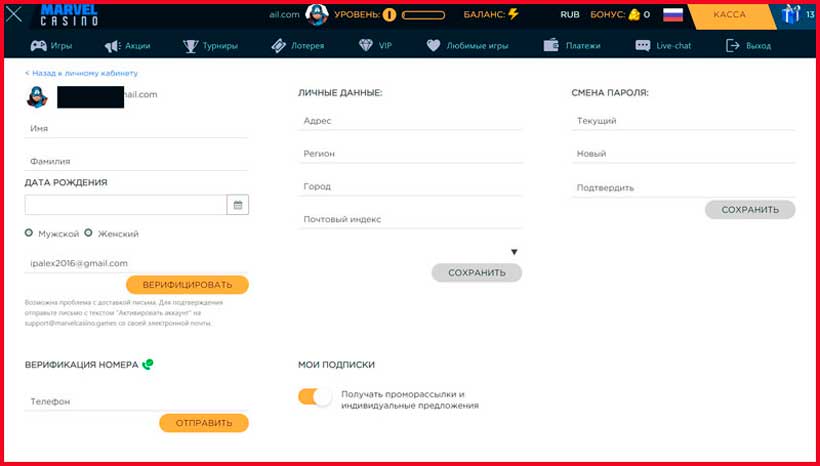The height and width of the screenshot is (466, 820).
Task: Select the Мужской gender radio button
Action: click(29, 233)
